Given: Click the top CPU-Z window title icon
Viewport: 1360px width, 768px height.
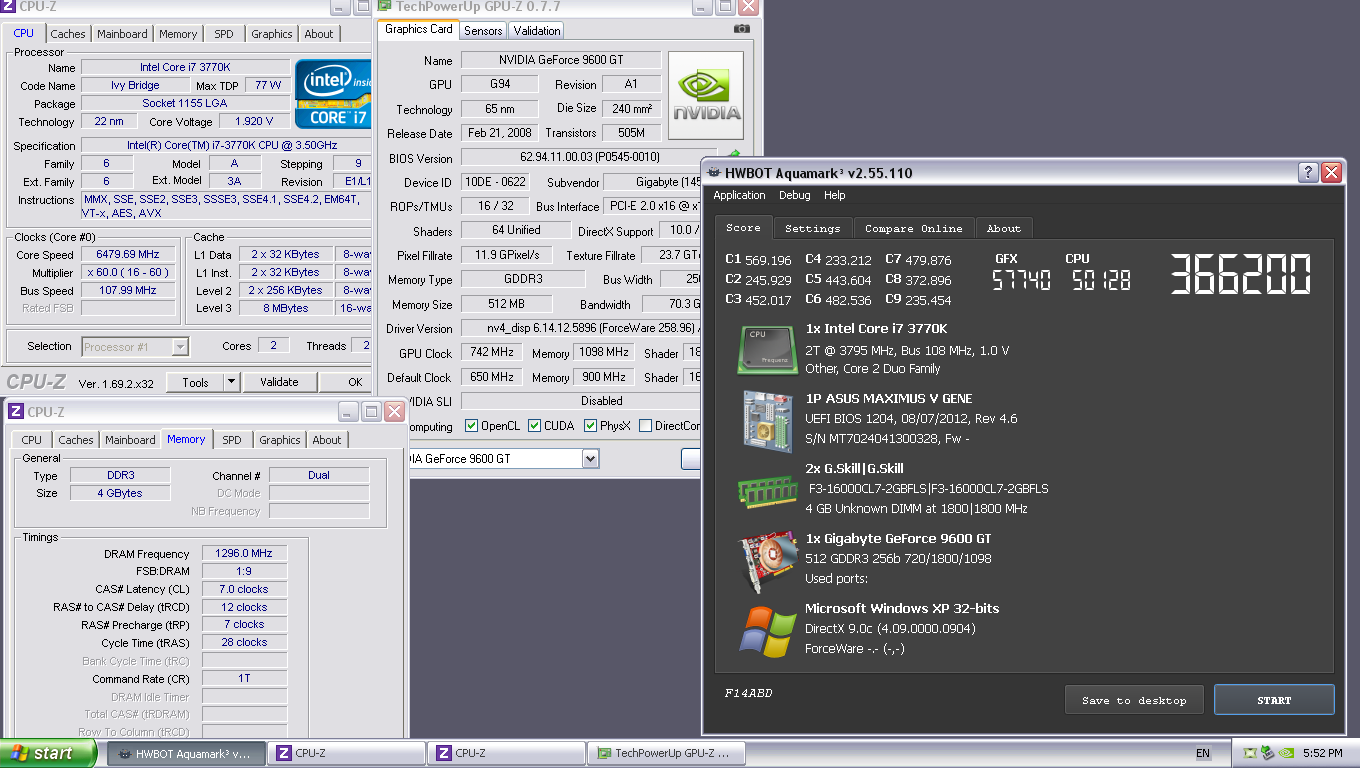Looking at the screenshot, I should [8, 7].
